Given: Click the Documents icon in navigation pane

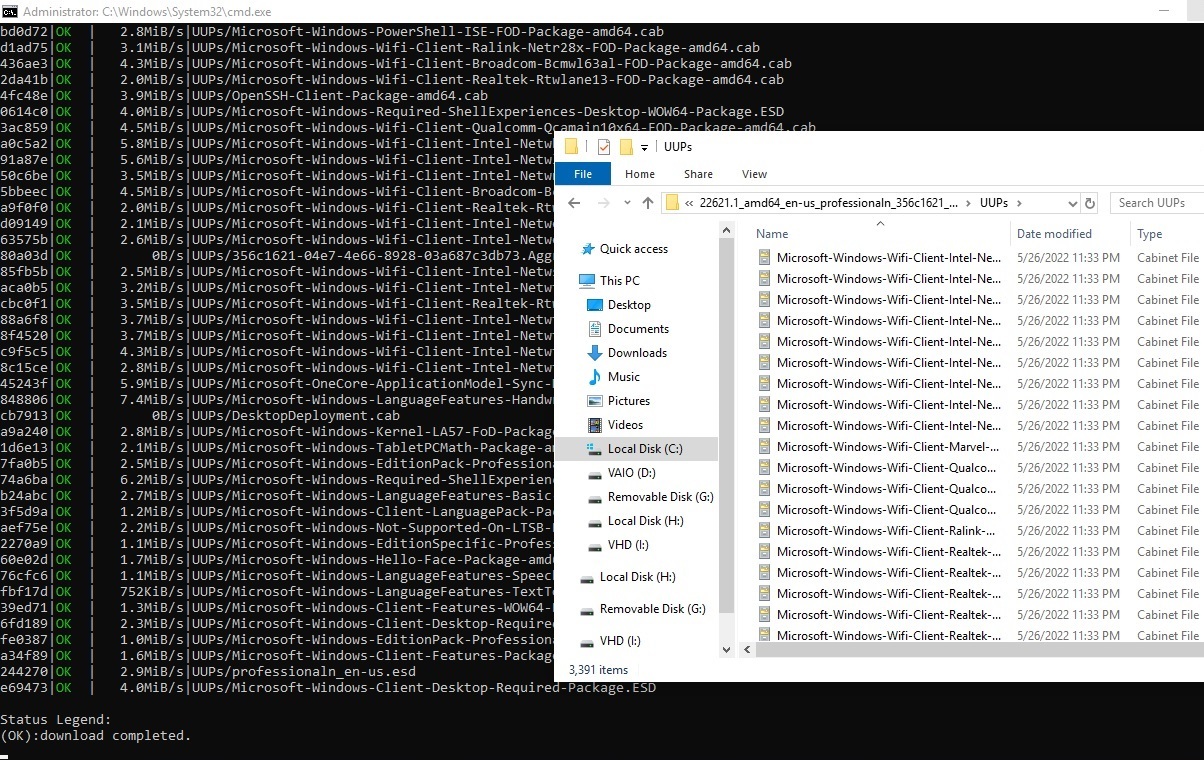Looking at the screenshot, I should point(595,329).
